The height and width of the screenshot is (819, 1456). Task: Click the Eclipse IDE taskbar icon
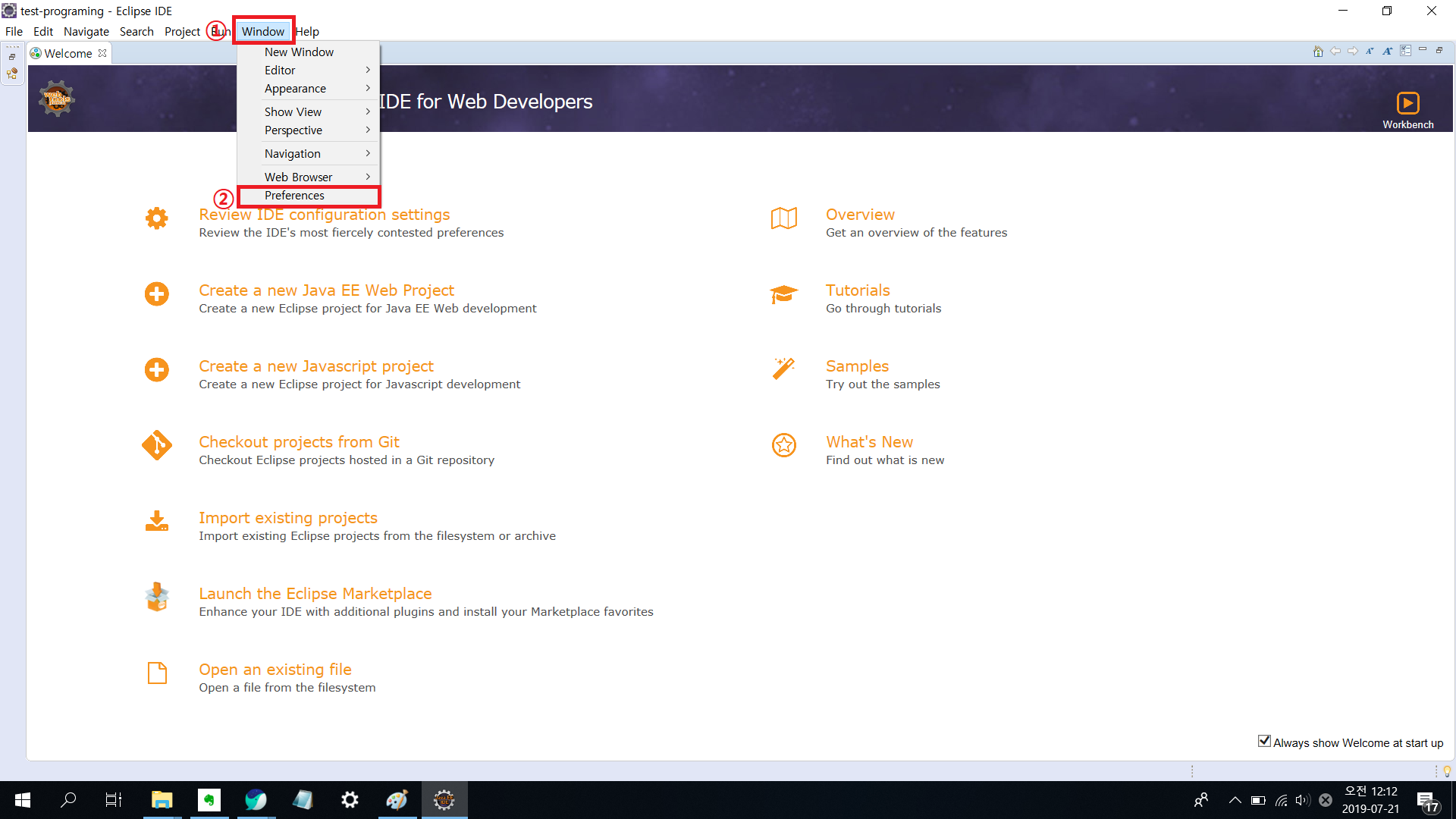click(x=444, y=800)
